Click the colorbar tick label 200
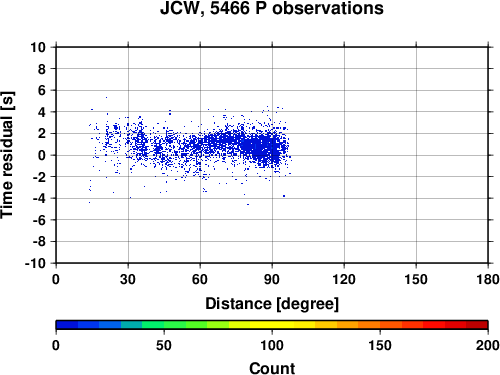The width and height of the screenshot is (500, 375). point(487,345)
